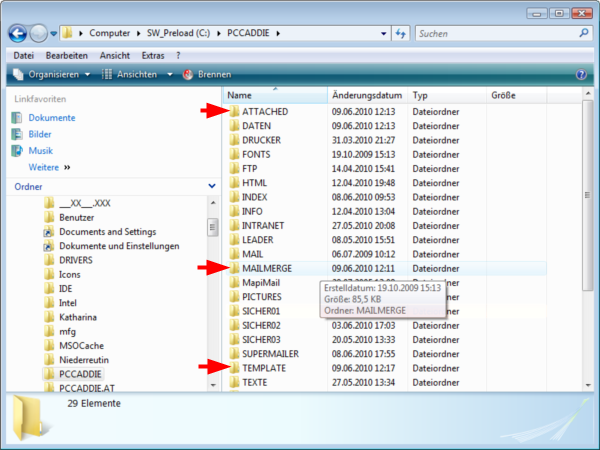The height and width of the screenshot is (450, 600).
Task: Click in the Suchen search field
Action: point(496,34)
